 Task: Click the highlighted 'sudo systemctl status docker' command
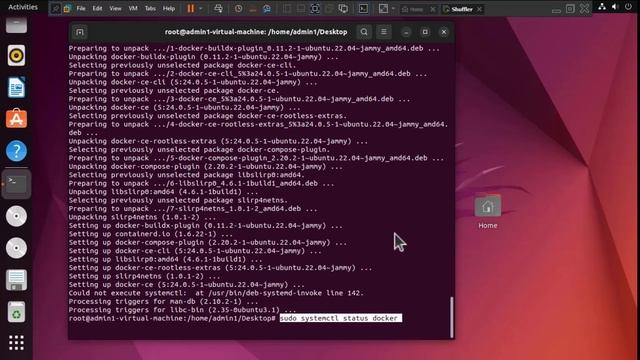point(340,318)
